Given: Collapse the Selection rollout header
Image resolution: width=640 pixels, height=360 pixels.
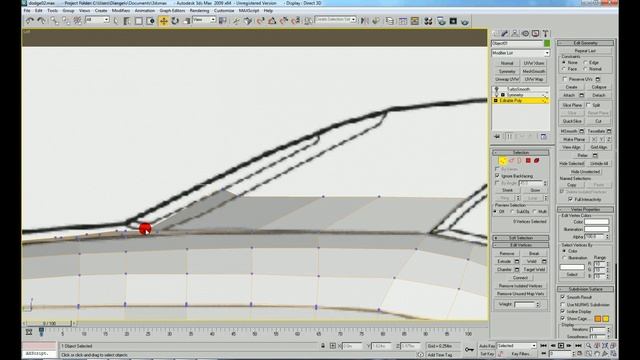Looking at the screenshot, I should tap(520, 153).
